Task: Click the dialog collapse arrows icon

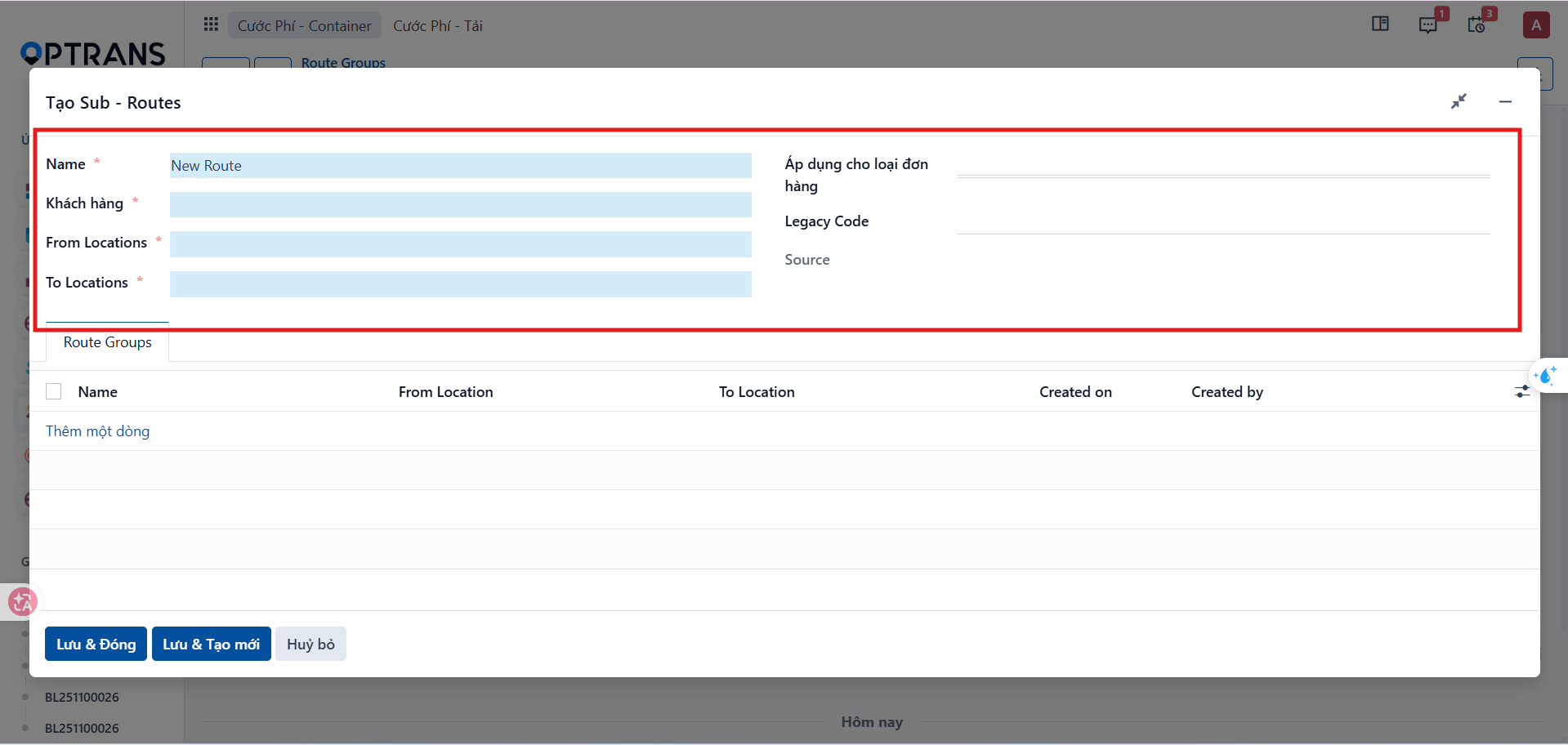Action: click(1459, 101)
